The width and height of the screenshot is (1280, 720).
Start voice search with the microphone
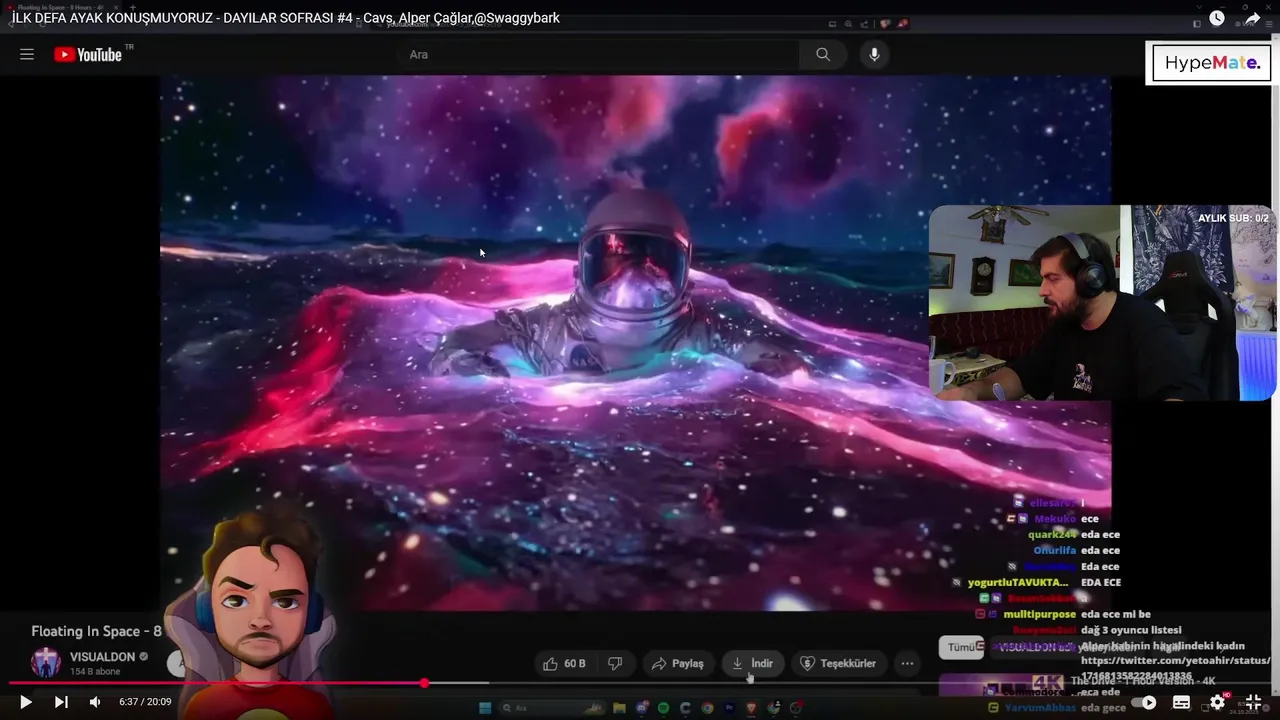coord(874,54)
